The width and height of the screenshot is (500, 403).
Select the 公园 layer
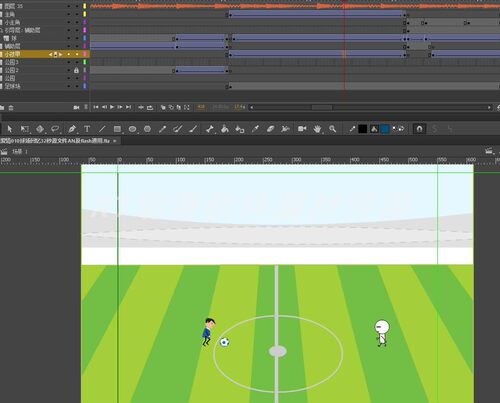click(x=10, y=78)
